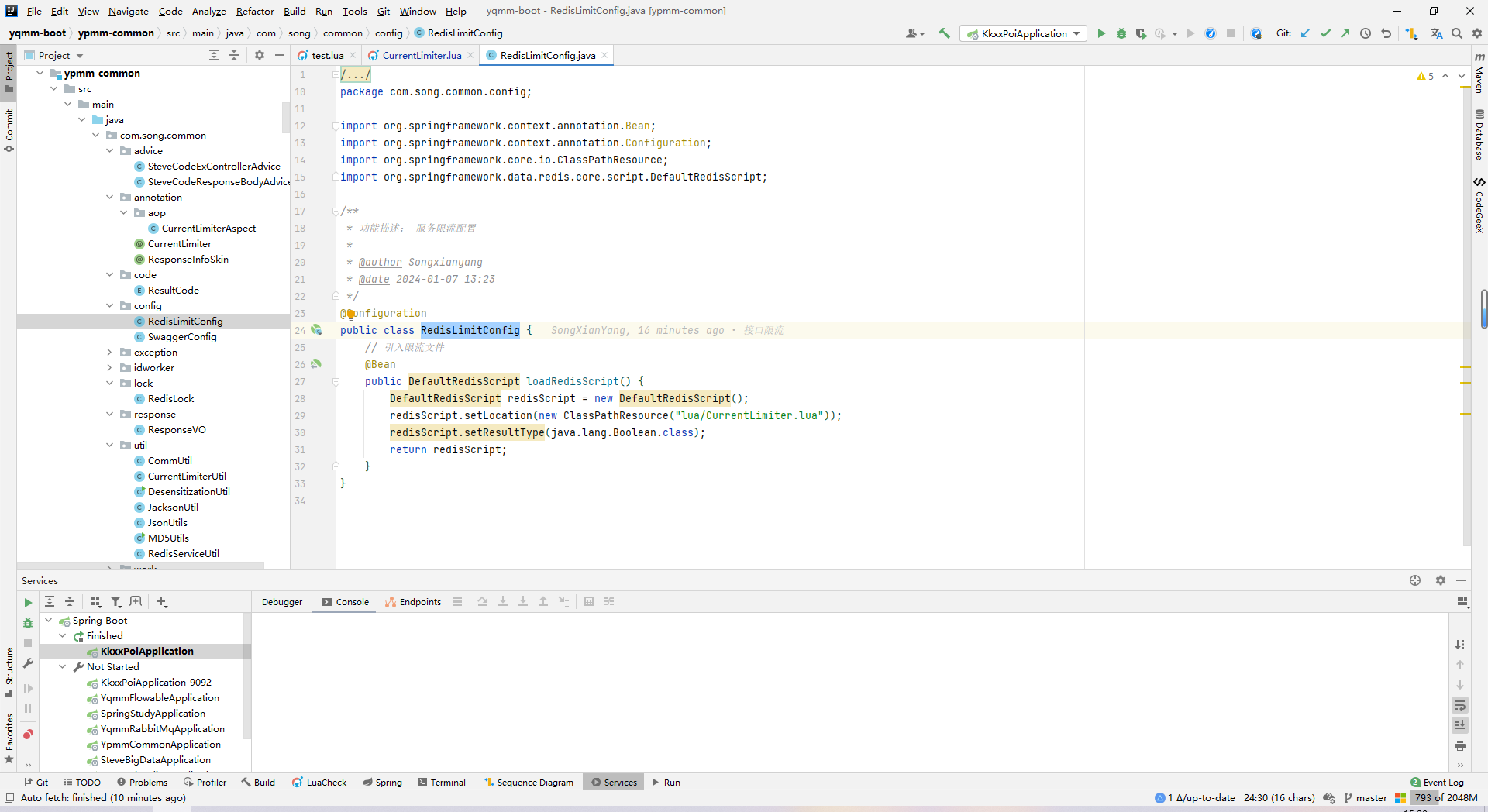The height and width of the screenshot is (812, 1488).
Task: Click the master git branch widget
Action: (1366, 798)
